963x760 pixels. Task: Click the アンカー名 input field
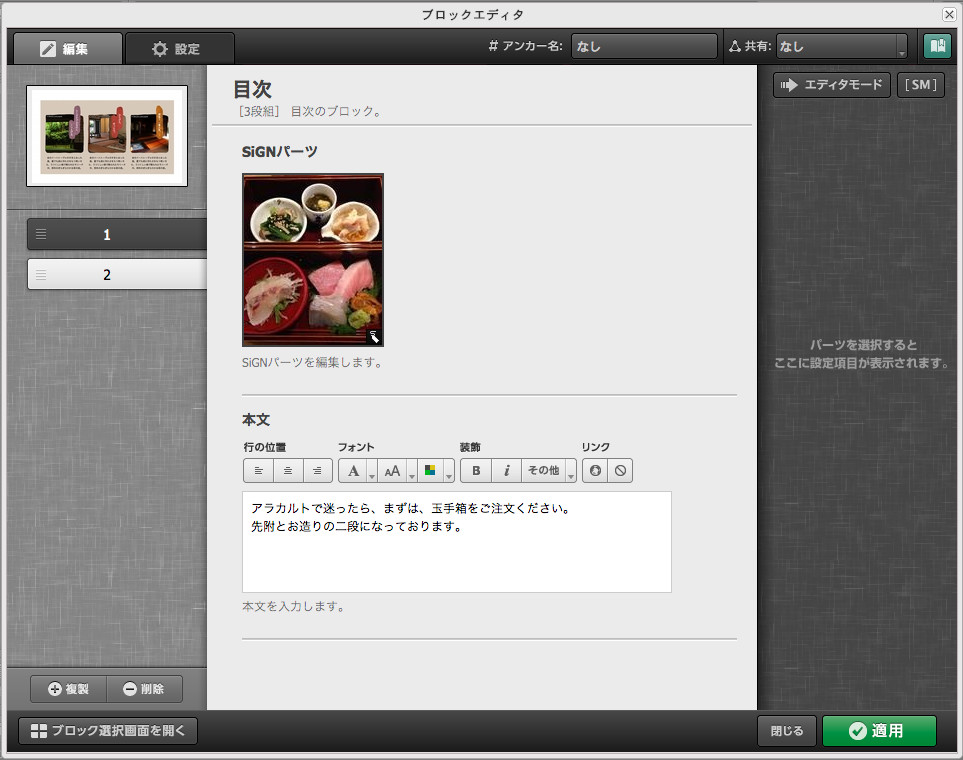coord(644,46)
